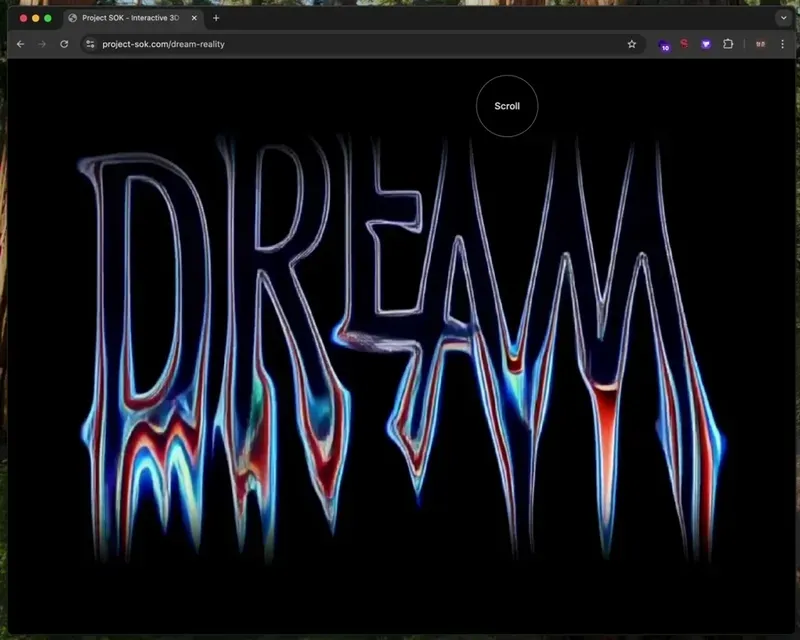Click the green fullscreen window button
Screen dimensions: 800x640
point(48,18)
